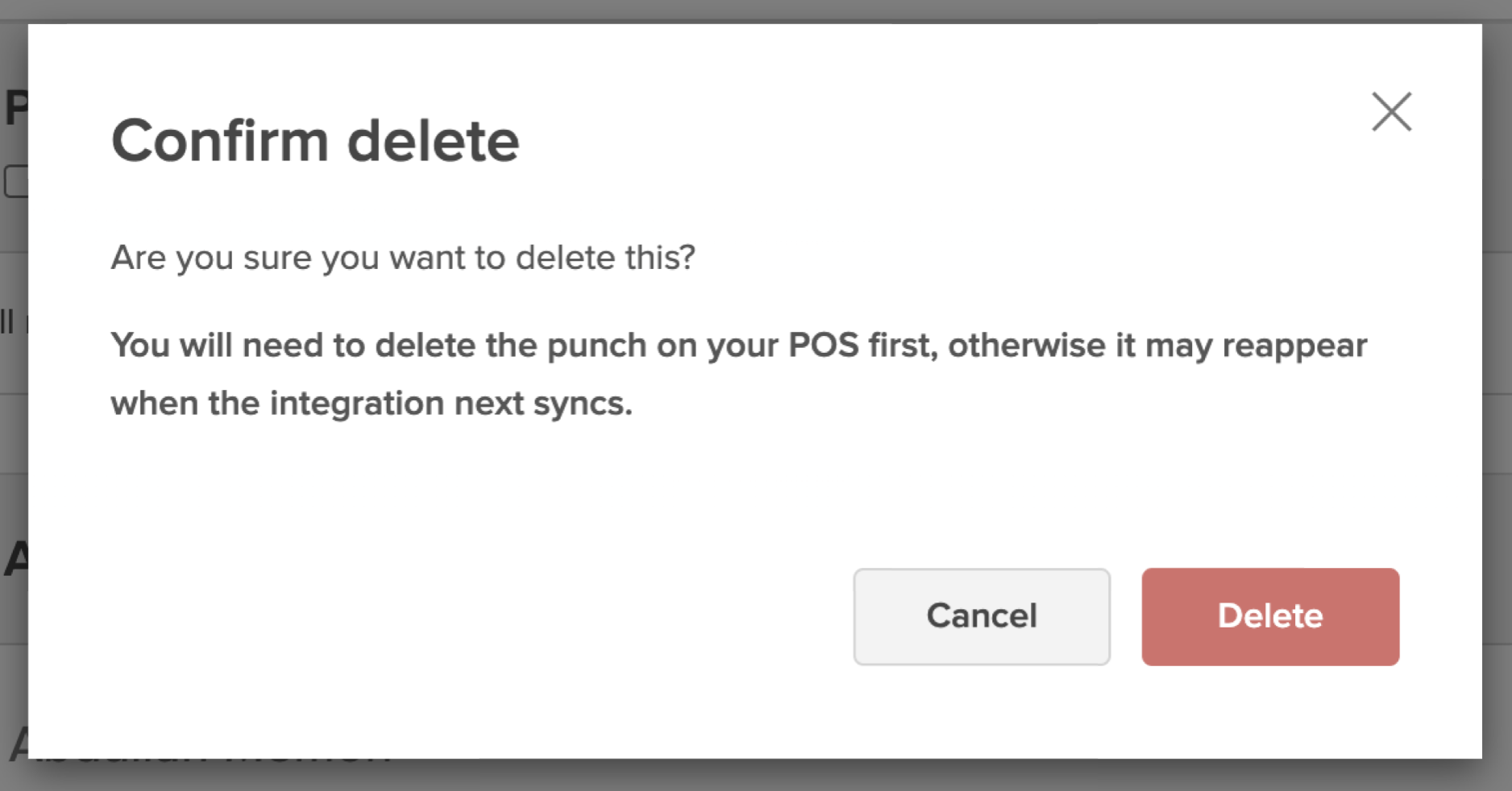Confirm deletion by clicking Delete
This screenshot has width=1512, height=791.
pos(1270,616)
